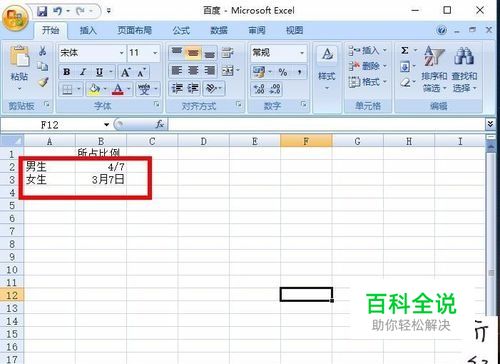This screenshot has height=364, width=500.
Task: Open text orientation options
Action: pyautogui.click(x=211, y=88)
